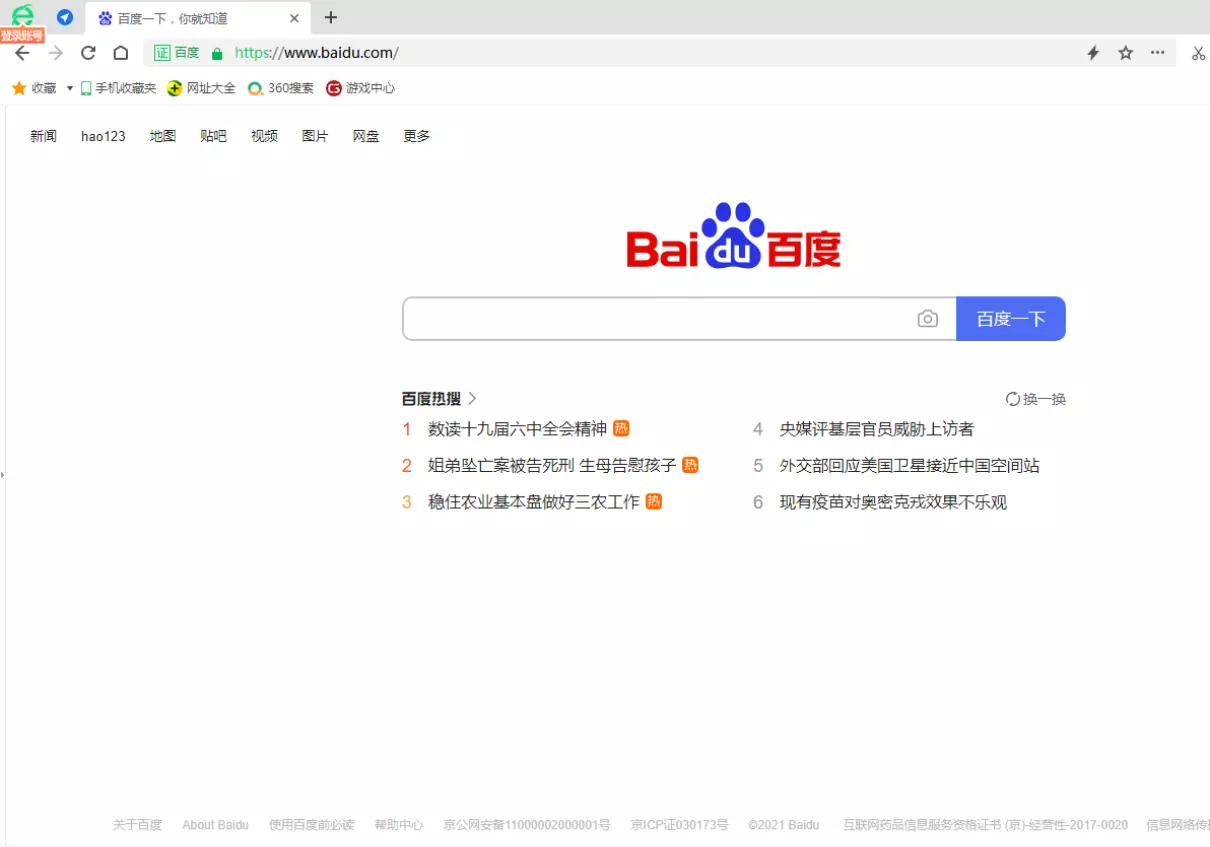This screenshot has height=847, width=1210.
Task: Open 关于百度 footer link
Action: 137,825
